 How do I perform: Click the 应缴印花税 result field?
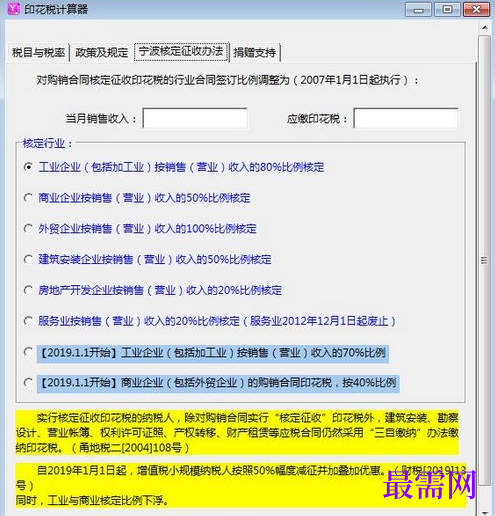click(x=406, y=118)
